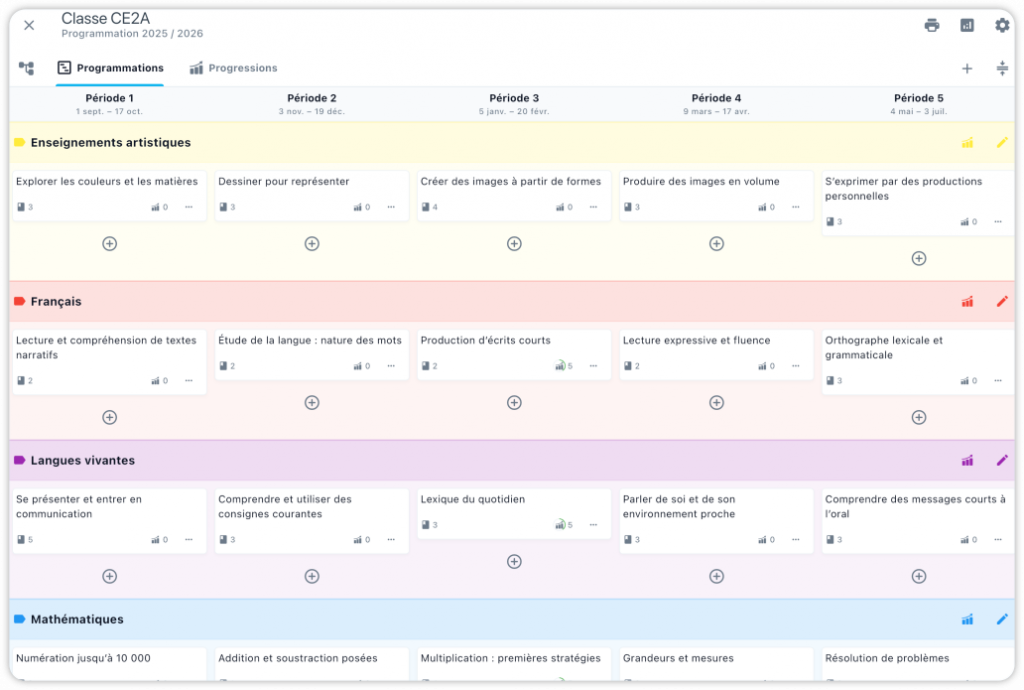Open 'Comprendre et utiliser des consignes courantes'
The height and width of the screenshot is (690, 1024).
click(312, 520)
